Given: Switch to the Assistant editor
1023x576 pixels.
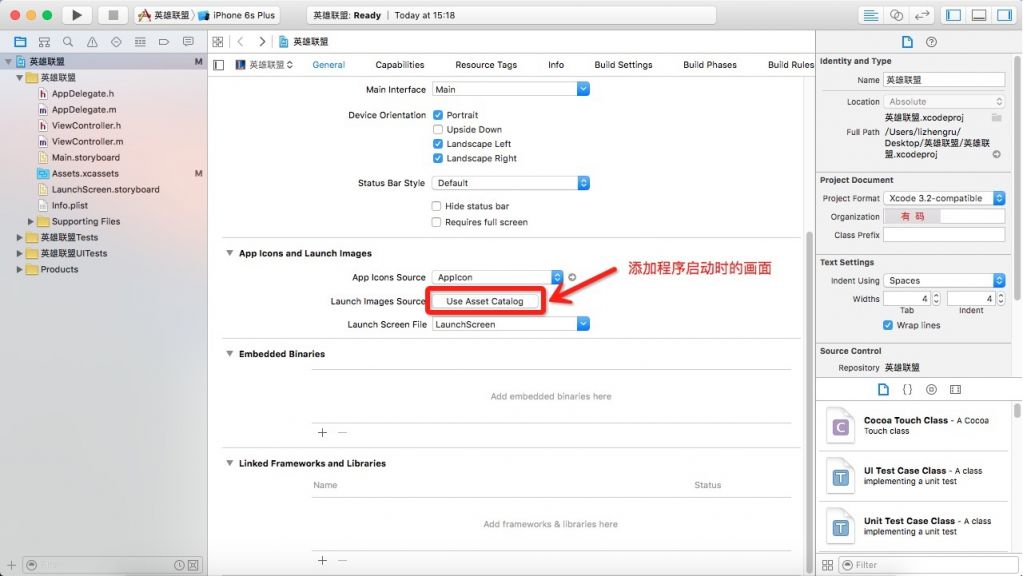Looking at the screenshot, I should (896, 15).
